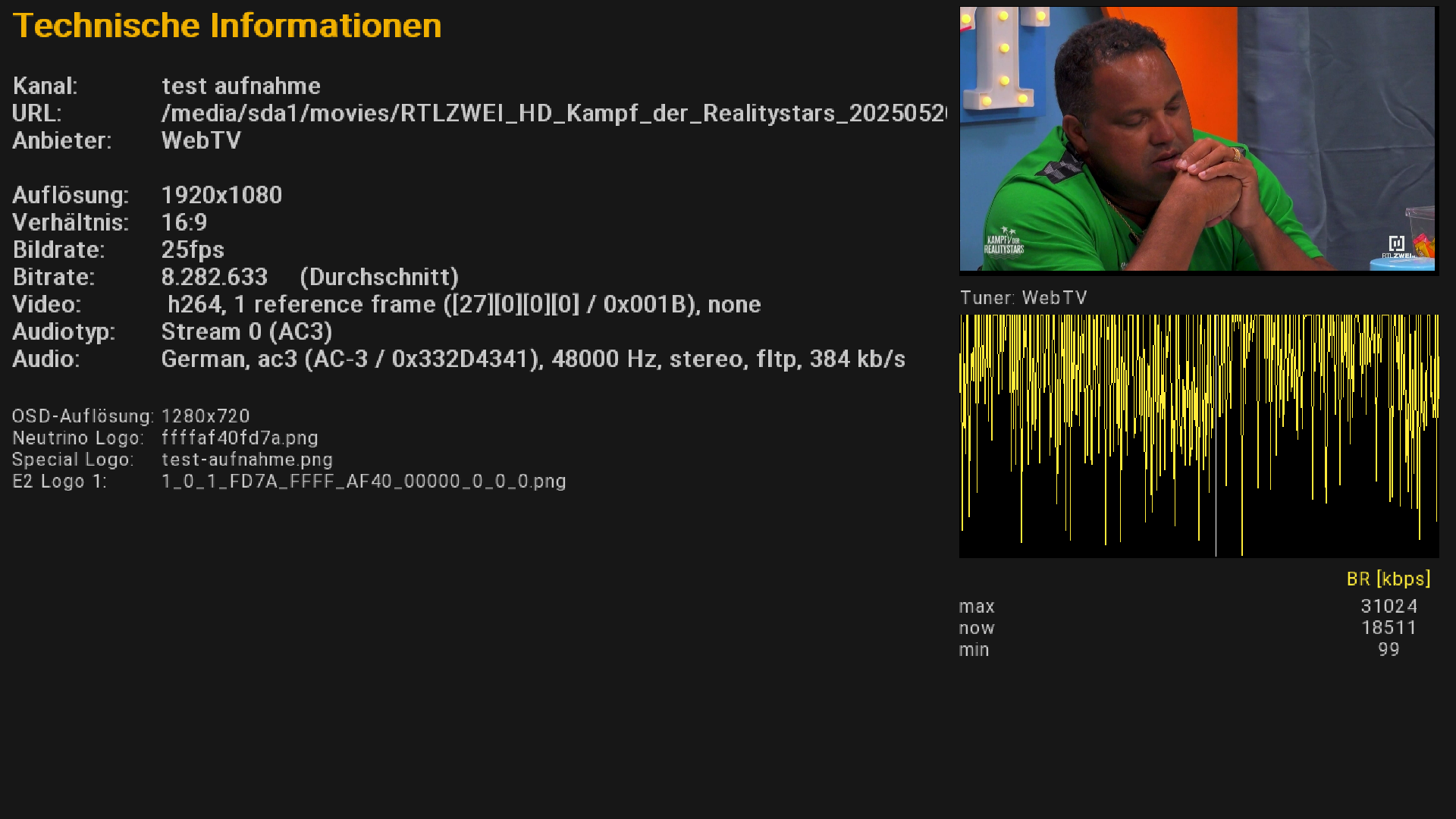
Task: Click the BR [kbps] heading
Action: 1388,579
